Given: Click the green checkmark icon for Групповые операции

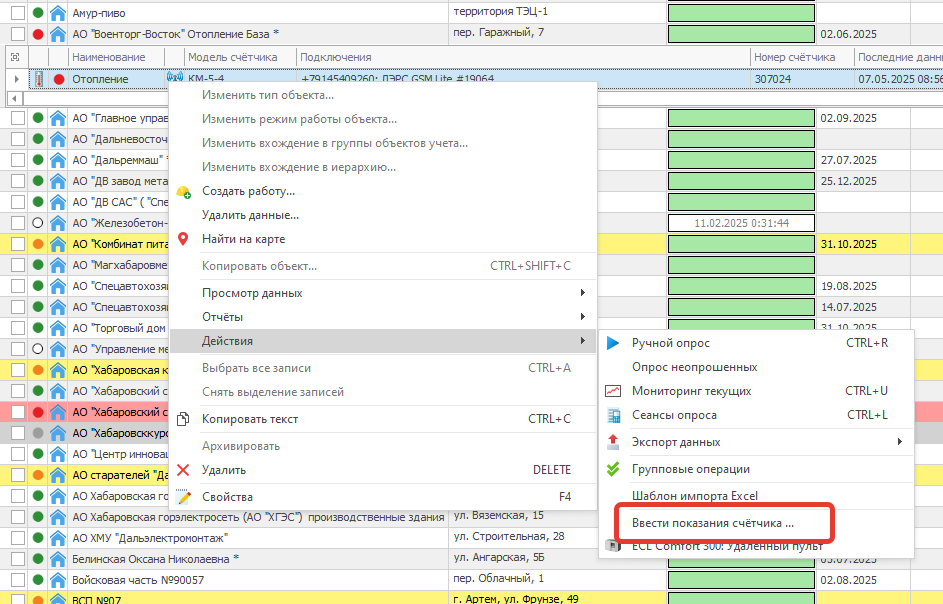Looking at the screenshot, I should pos(613,469).
